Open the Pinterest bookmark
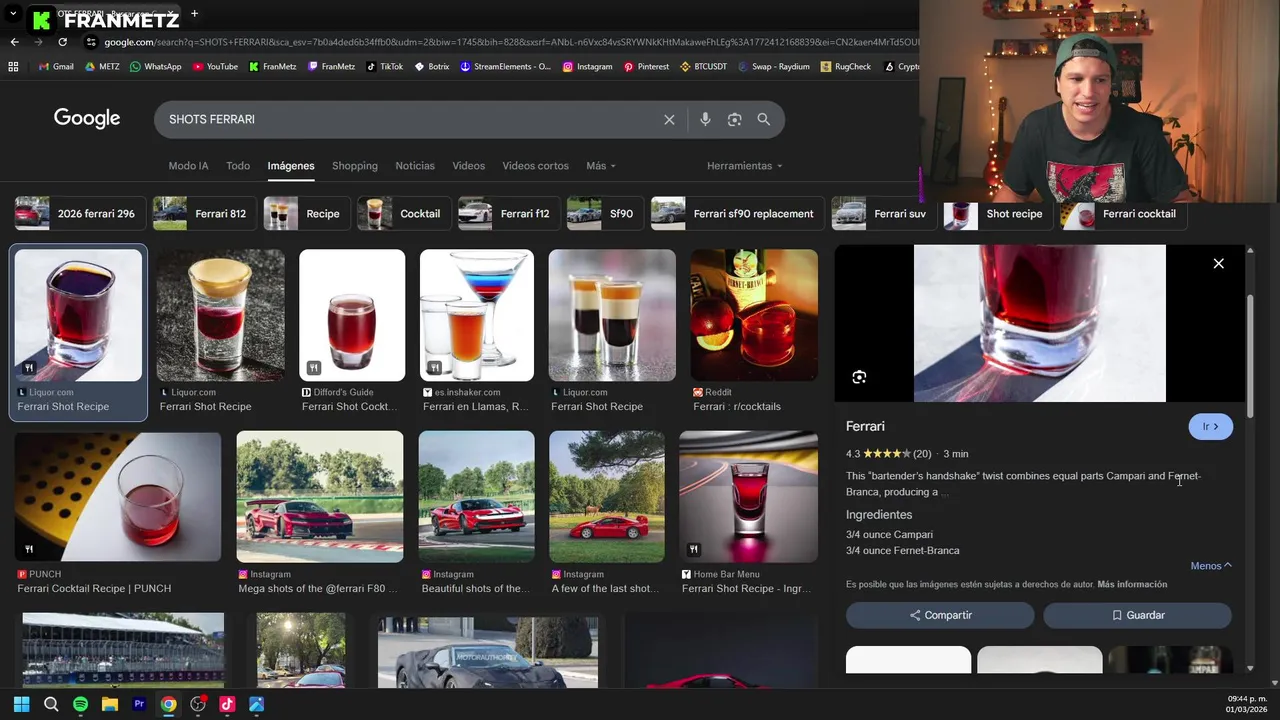This screenshot has width=1280, height=720. click(646, 67)
